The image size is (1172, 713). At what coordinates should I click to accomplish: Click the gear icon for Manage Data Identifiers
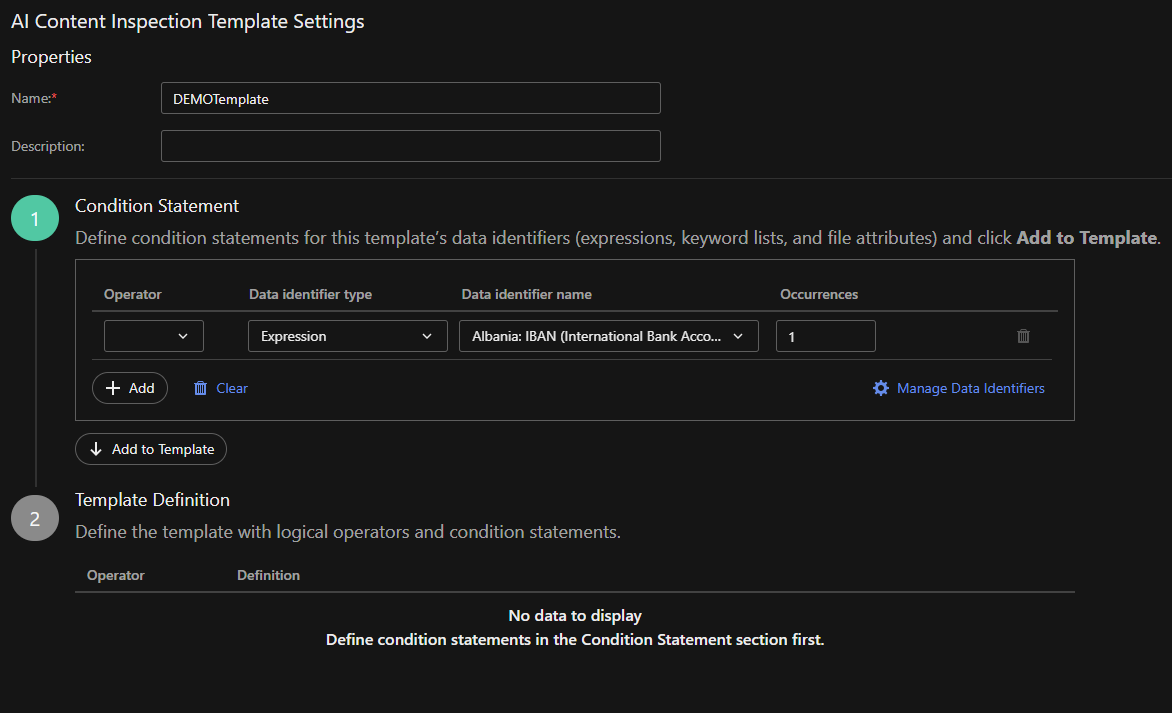[880, 388]
